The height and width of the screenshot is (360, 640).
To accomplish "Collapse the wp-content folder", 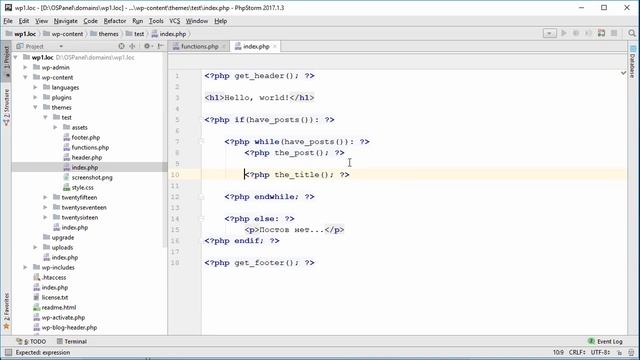I will point(25,77).
